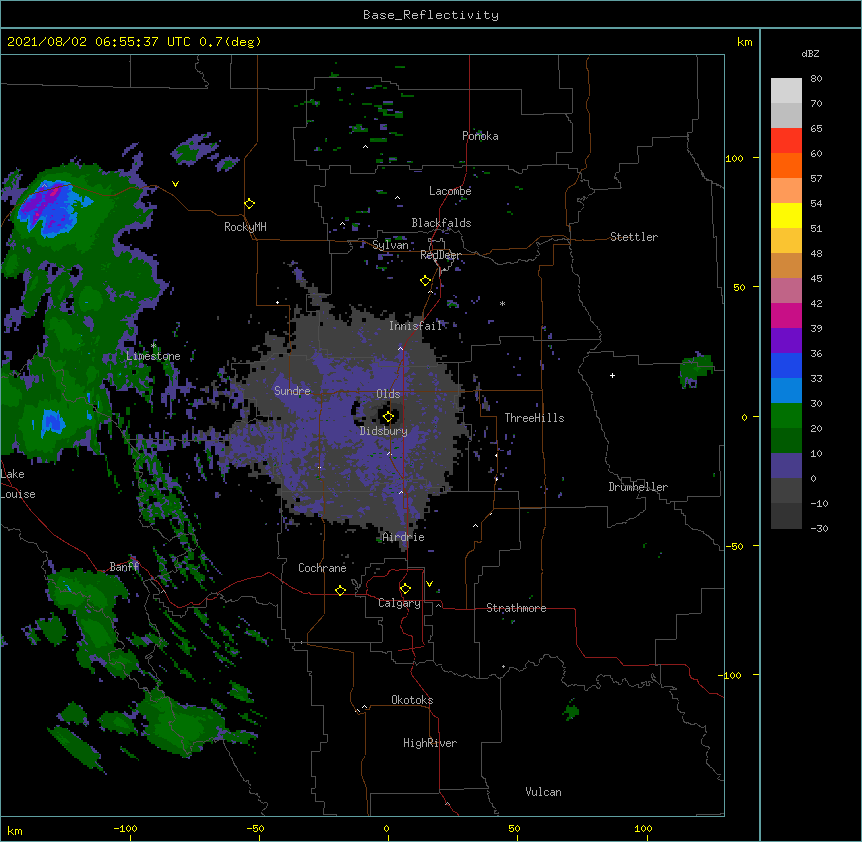Select the 60 dBZ red legend swatch
The height and width of the screenshot is (842, 862).
coord(786,141)
